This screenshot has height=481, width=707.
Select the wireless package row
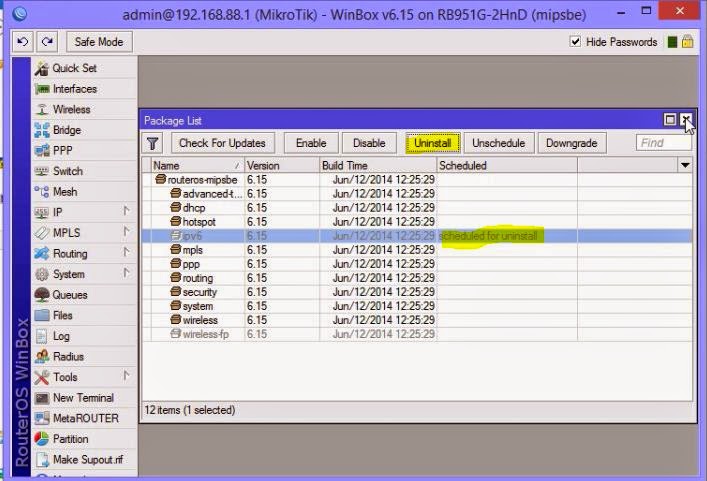pos(417,320)
